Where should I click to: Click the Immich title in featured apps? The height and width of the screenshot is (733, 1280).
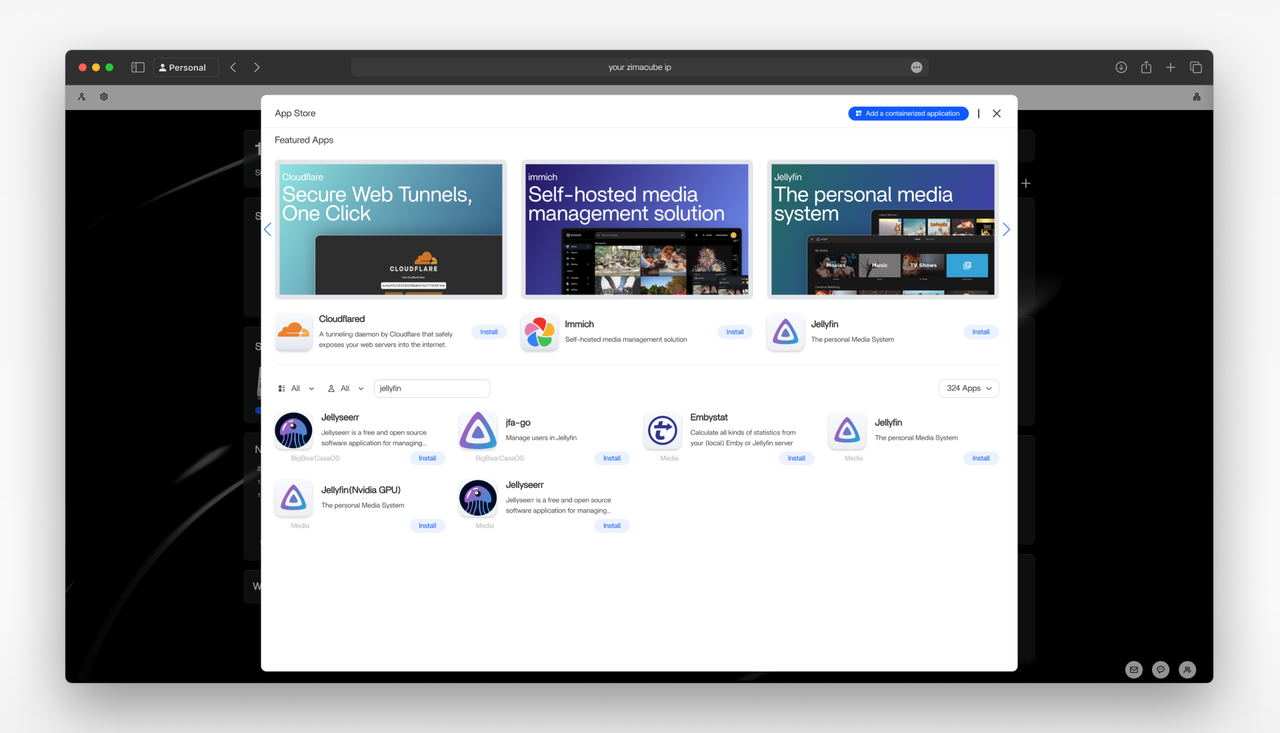pyautogui.click(x=579, y=324)
